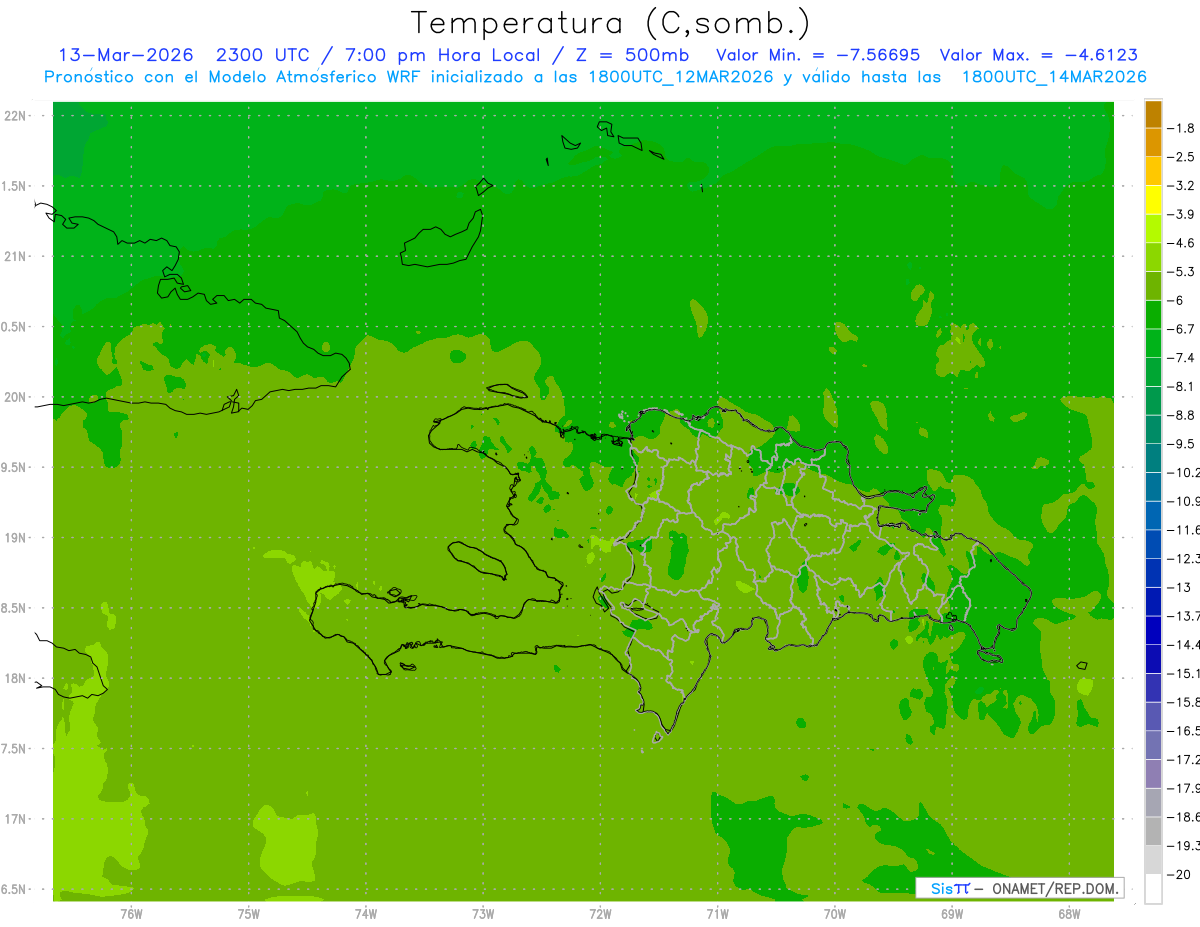Viewport: 1200px width, 927px height.
Task: Click the "-4.6" colorbar label
Action: [1181, 243]
